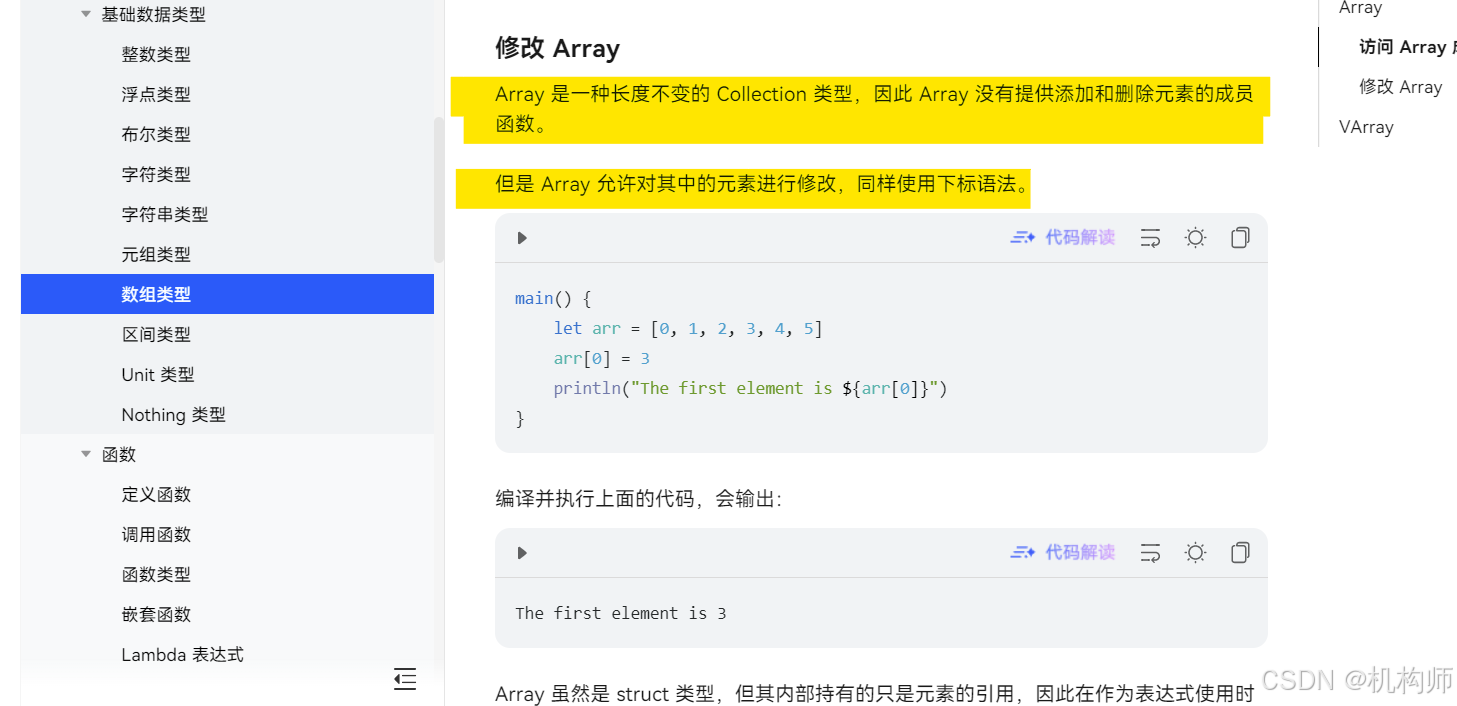
Task: Enable word wrap in the first code block
Action: pos(1150,237)
